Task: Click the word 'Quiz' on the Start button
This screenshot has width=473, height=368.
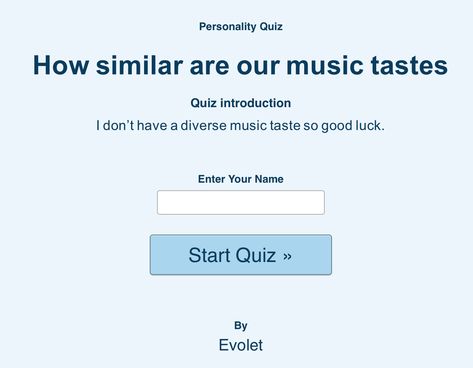Action: click(256, 255)
